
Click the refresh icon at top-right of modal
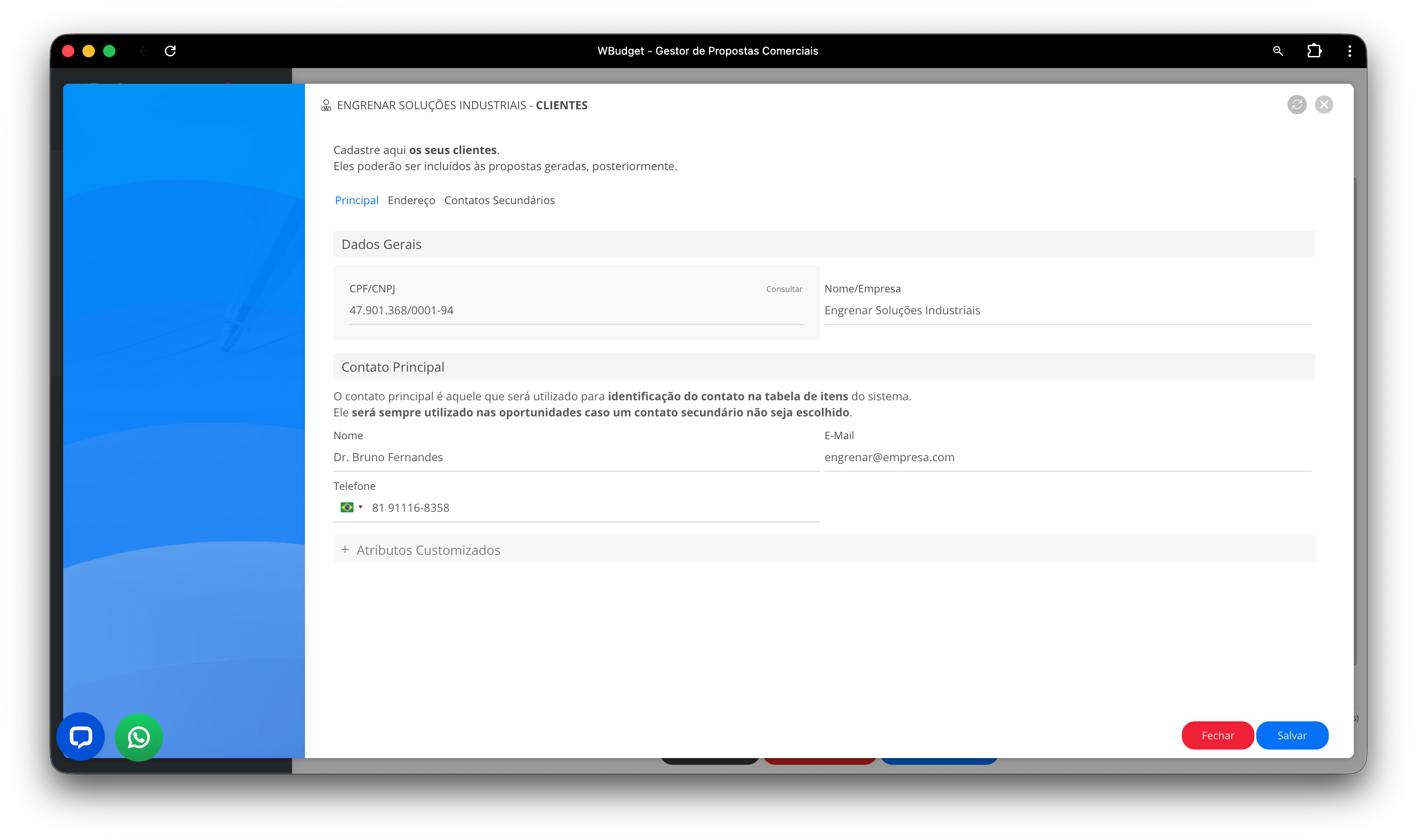[x=1297, y=104]
